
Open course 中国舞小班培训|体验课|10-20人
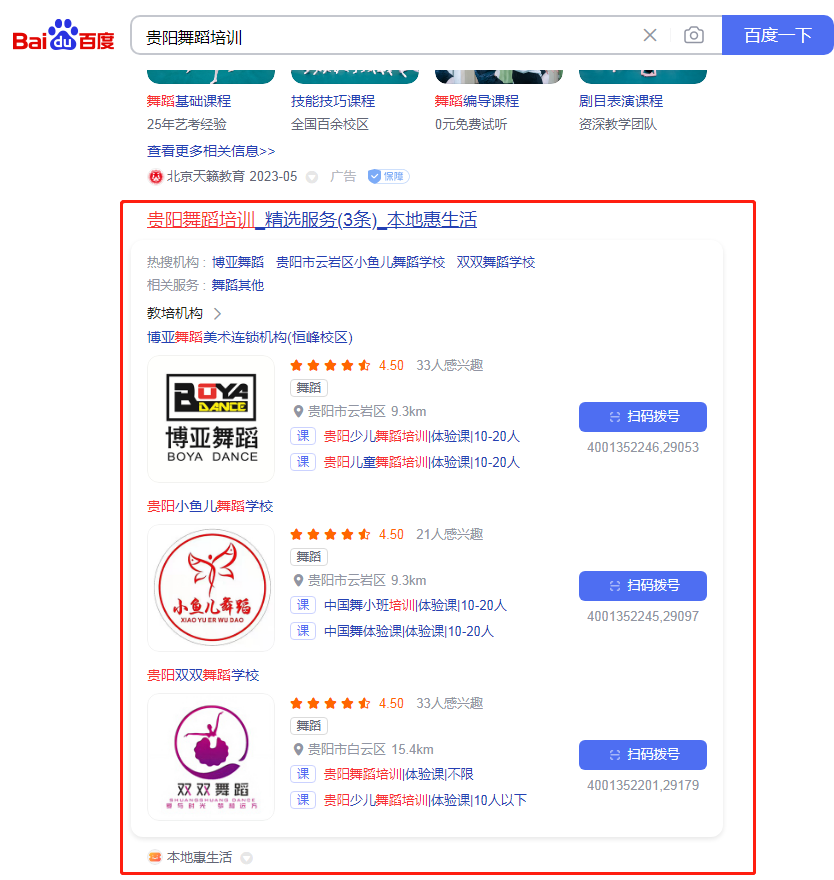[x=415, y=605]
